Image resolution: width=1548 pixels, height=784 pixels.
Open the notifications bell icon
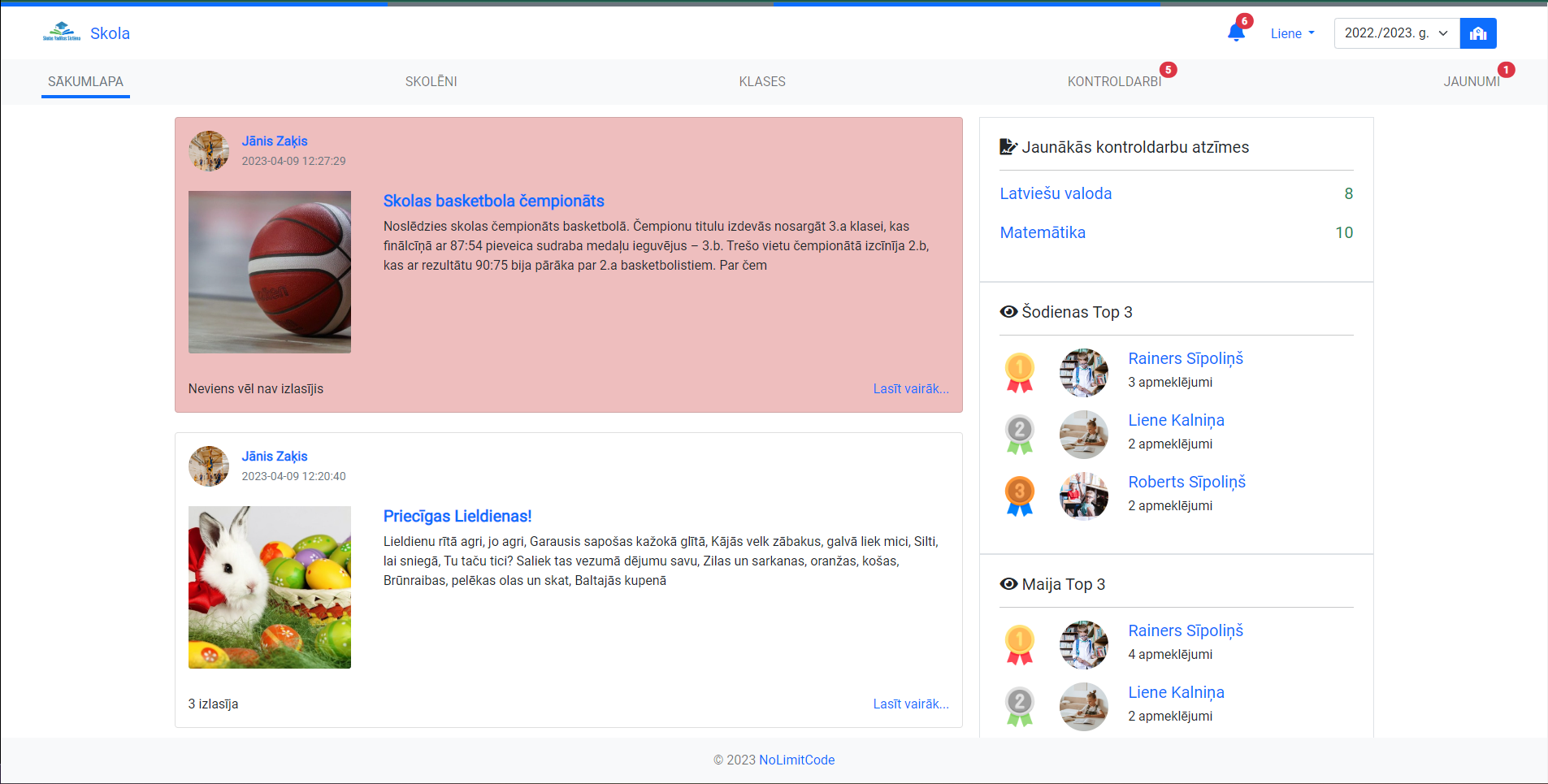pos(1236,33)
